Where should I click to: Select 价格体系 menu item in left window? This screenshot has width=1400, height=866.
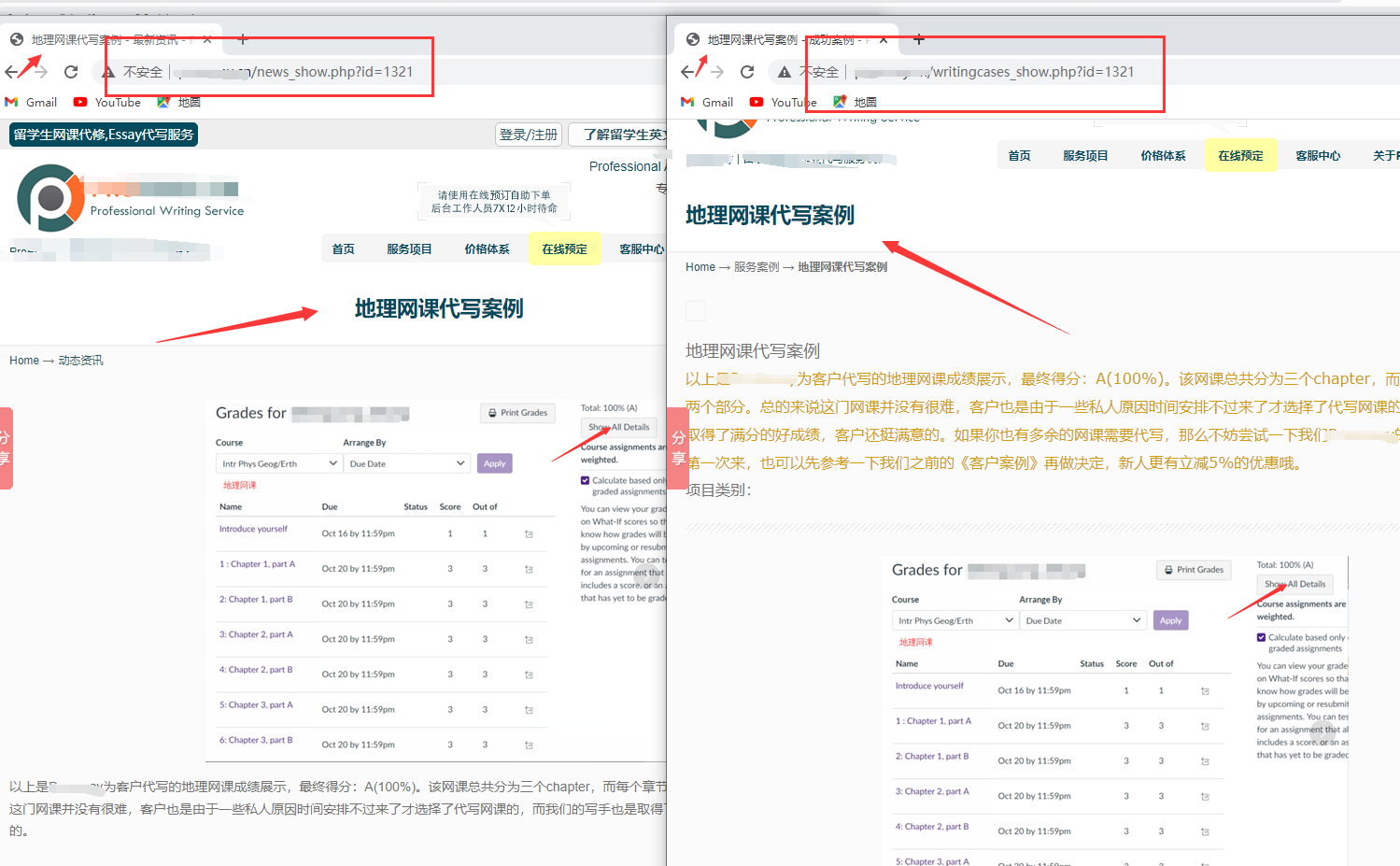[x=487, y=249]
